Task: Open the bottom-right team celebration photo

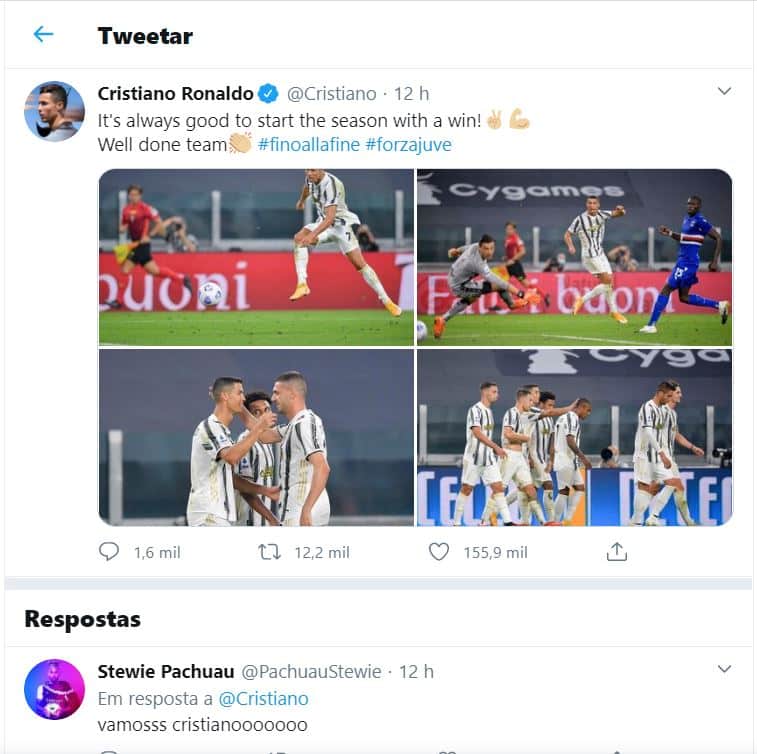Action: pyautogui.click(x=574, y=437)
